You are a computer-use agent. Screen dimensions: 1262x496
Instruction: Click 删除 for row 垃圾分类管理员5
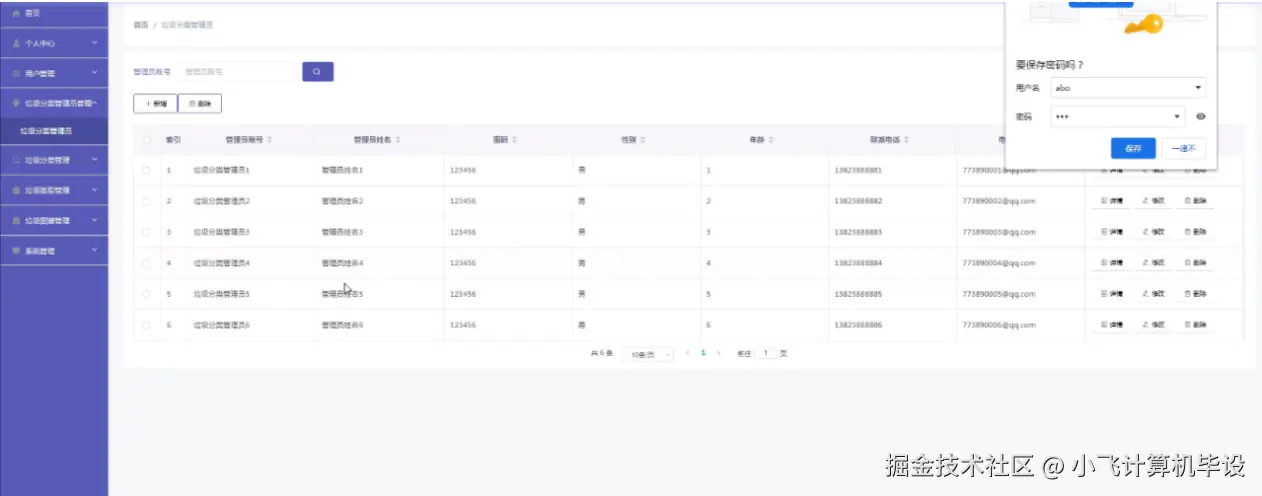(1194, 294)
